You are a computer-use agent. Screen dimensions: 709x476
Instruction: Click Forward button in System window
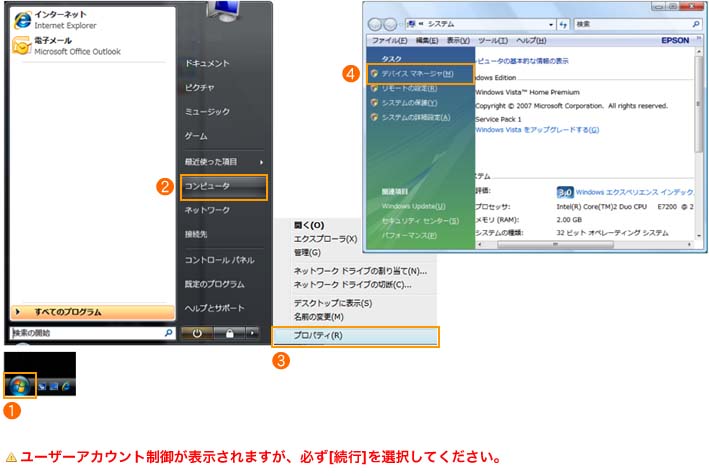(x=390, y=24)
